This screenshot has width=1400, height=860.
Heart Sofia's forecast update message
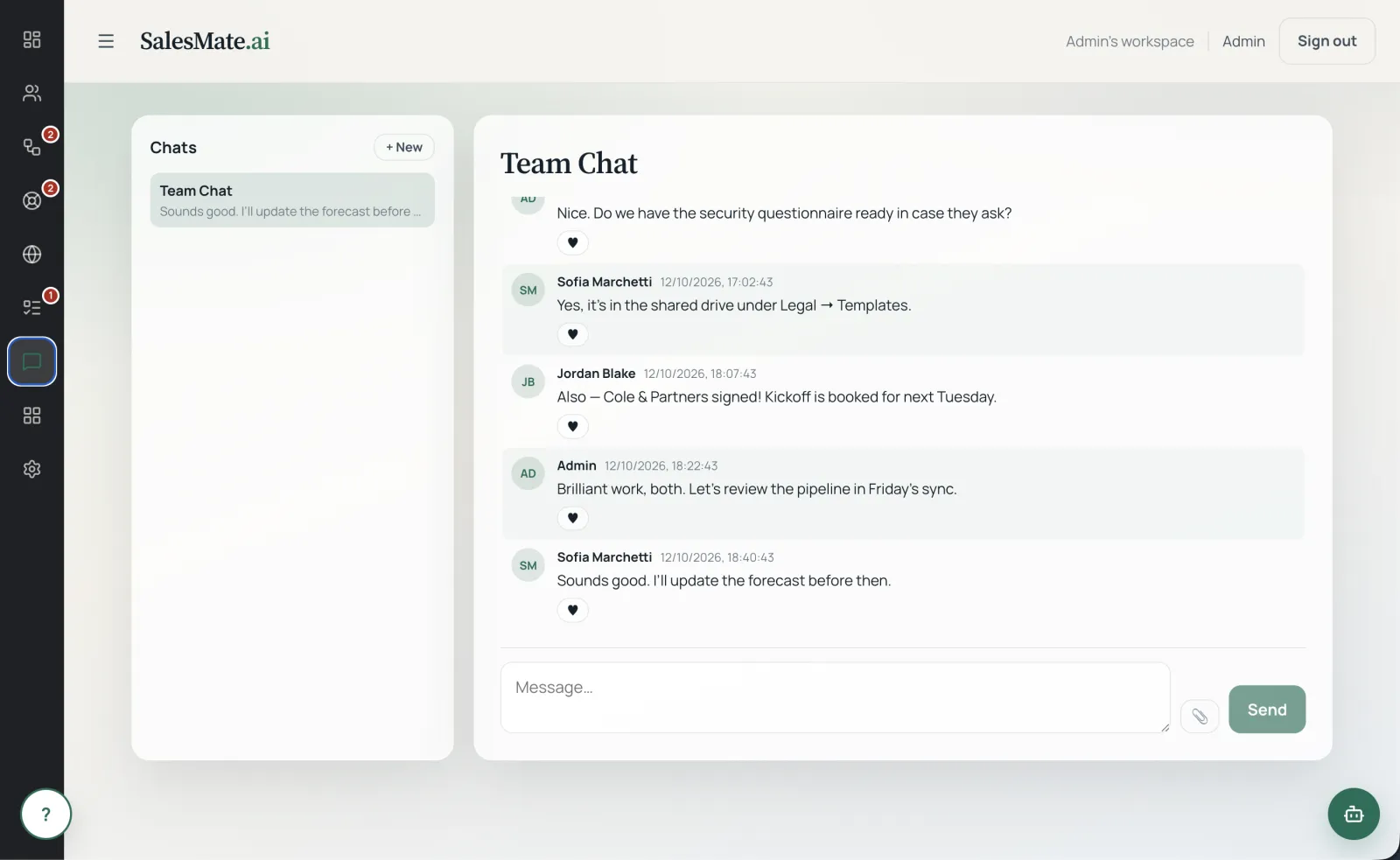coord(572,610)
